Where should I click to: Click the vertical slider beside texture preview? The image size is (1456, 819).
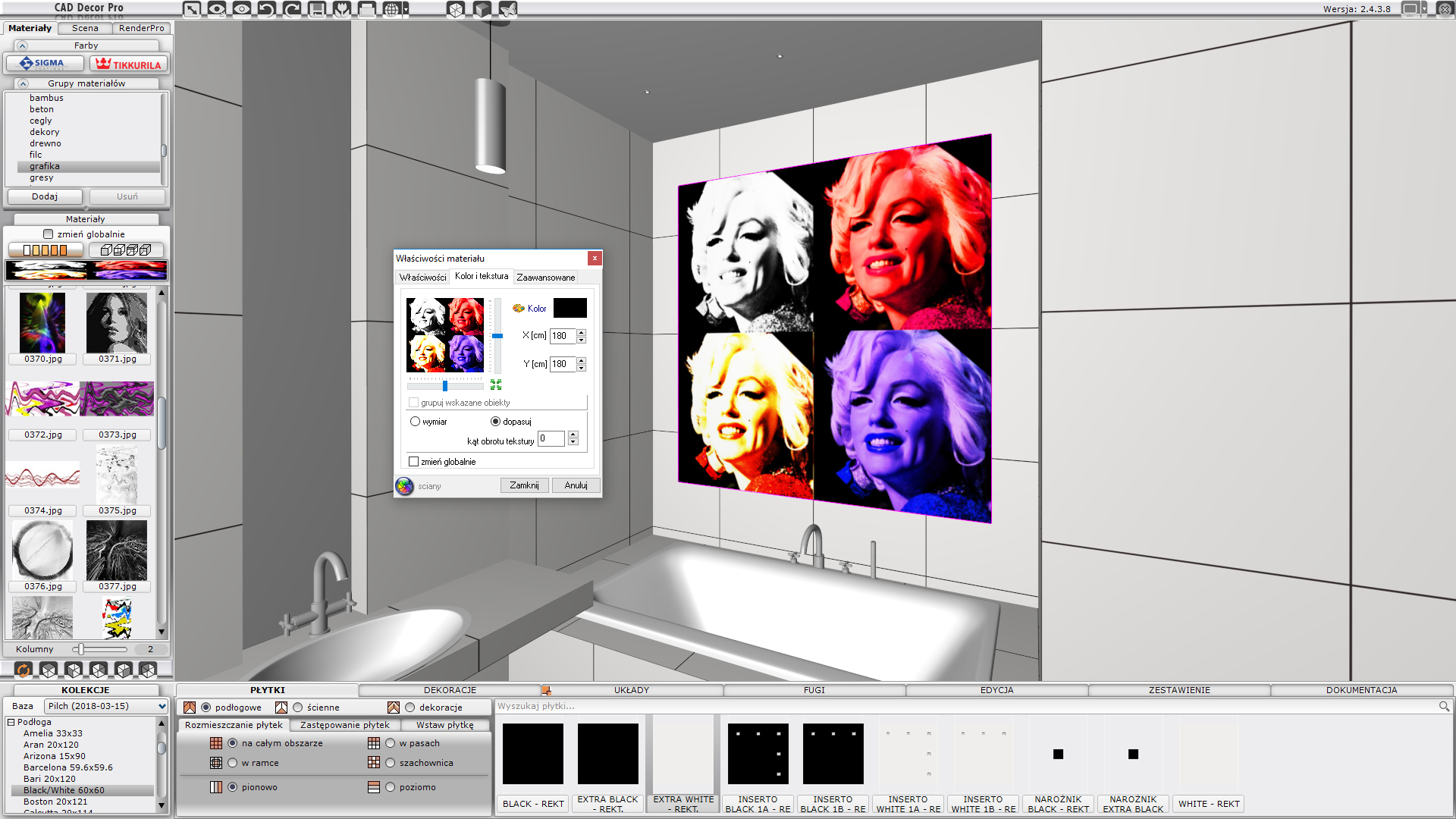(497, 335)
